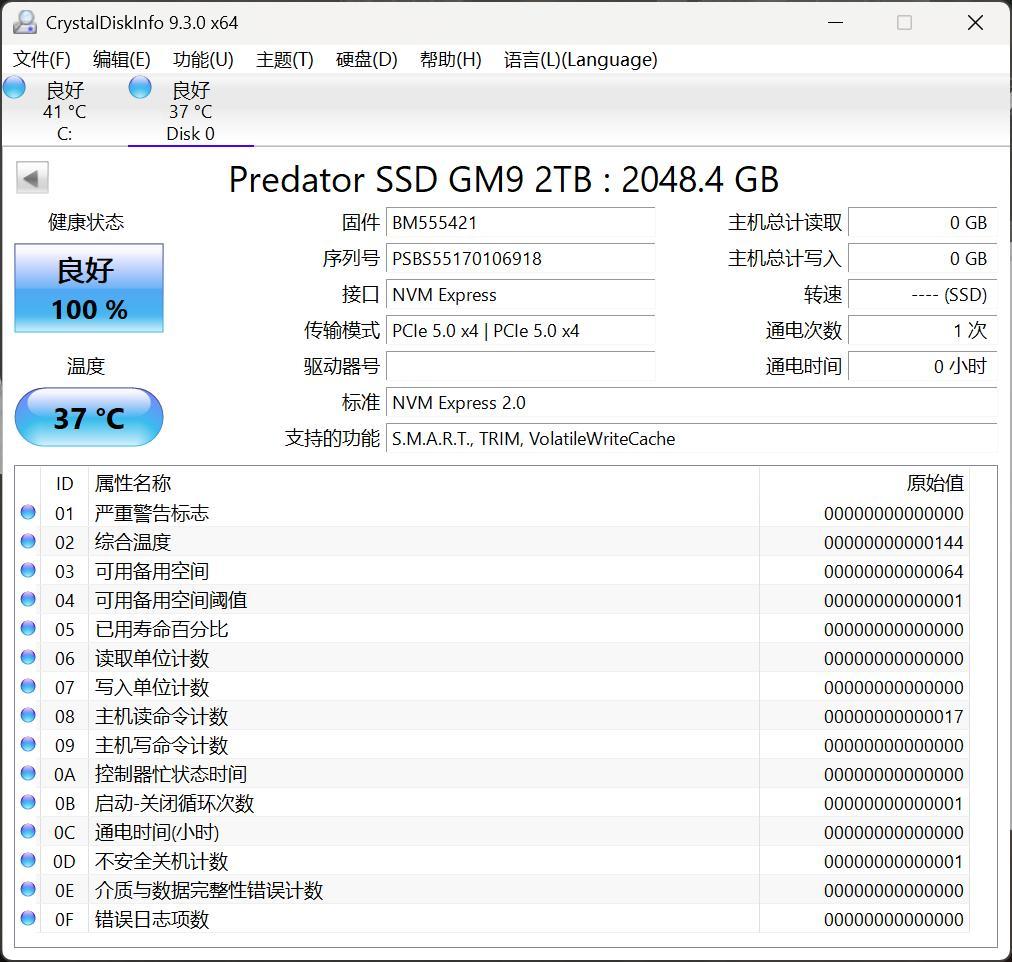Click the status dot for attribute 0A
The image size is (1012, 962).
coord(28,774)
